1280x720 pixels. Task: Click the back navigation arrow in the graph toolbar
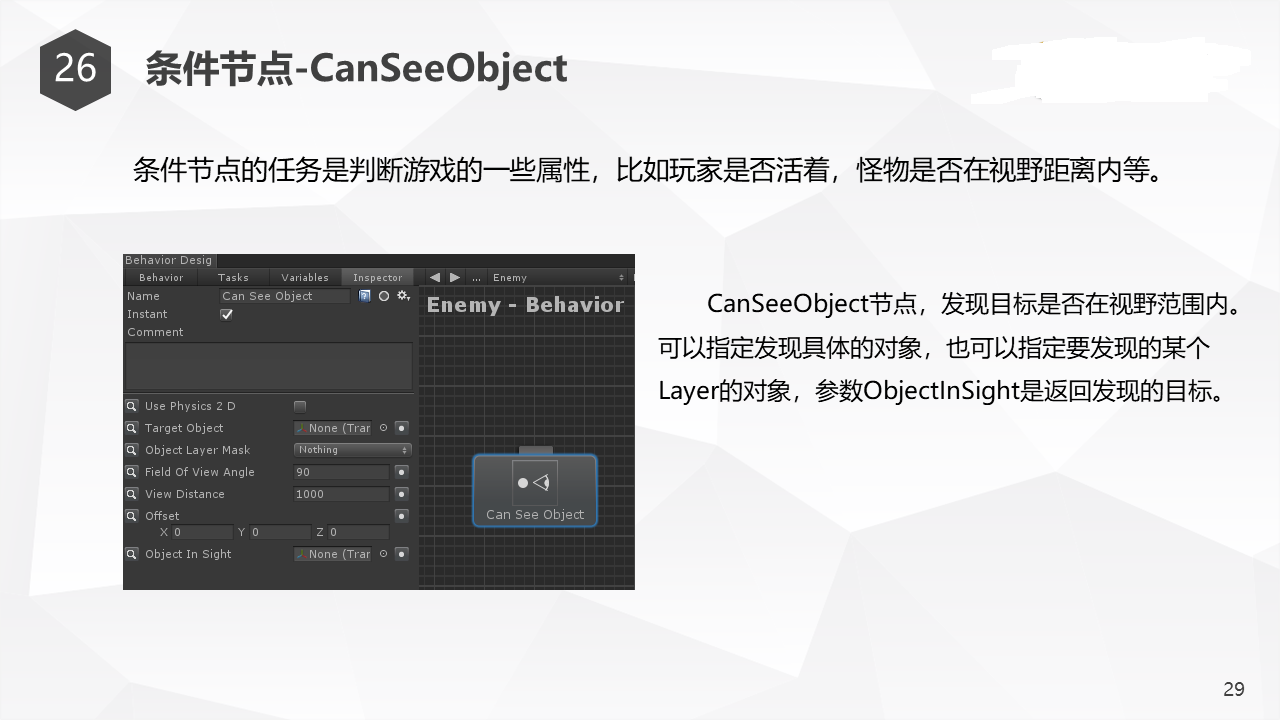[435, 277]
